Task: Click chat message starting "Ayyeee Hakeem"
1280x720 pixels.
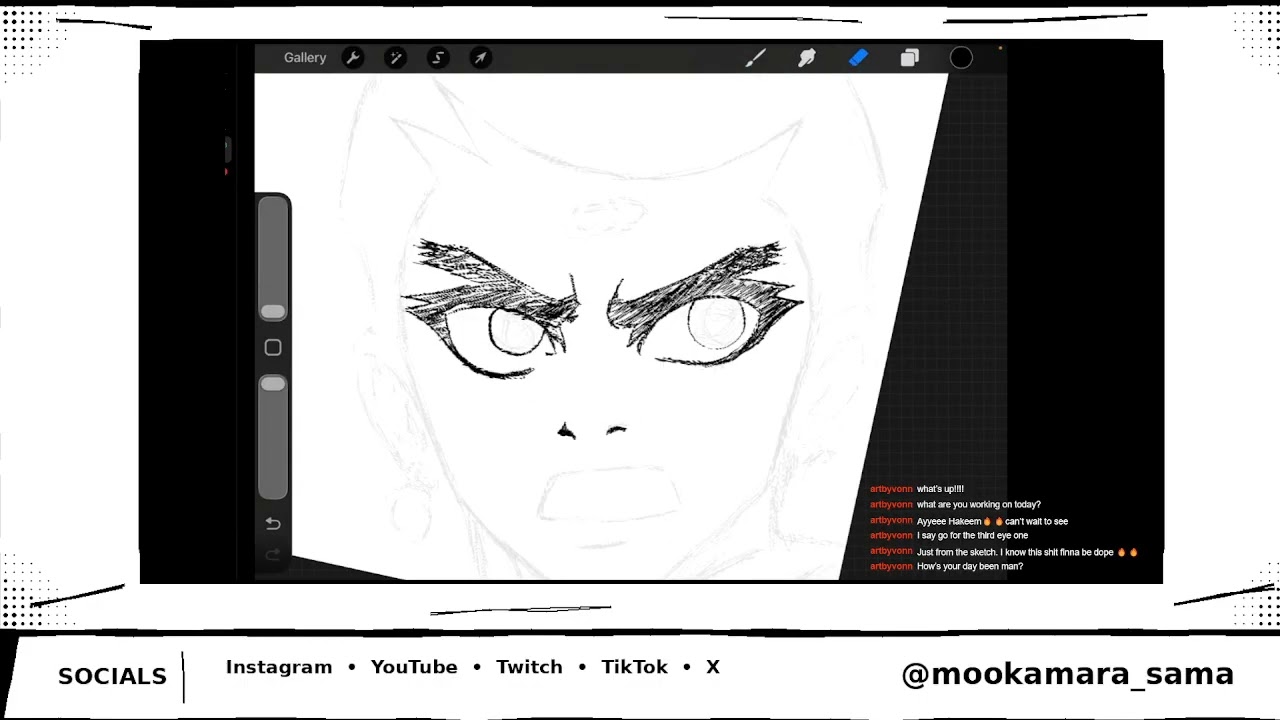Action: tap(992, 521)
